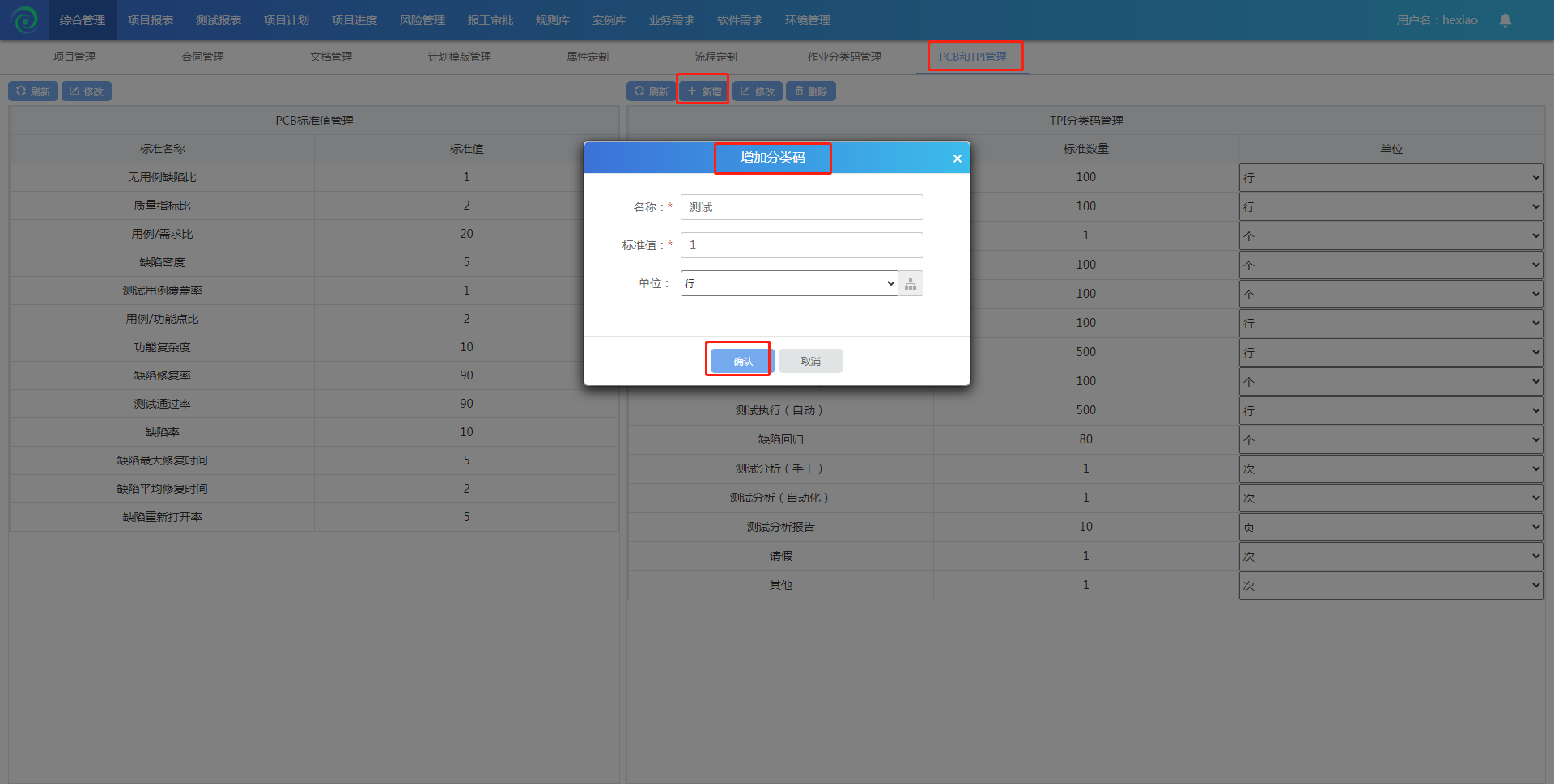
Task: Click the app logo icon
Action: [x=24, y=20]
